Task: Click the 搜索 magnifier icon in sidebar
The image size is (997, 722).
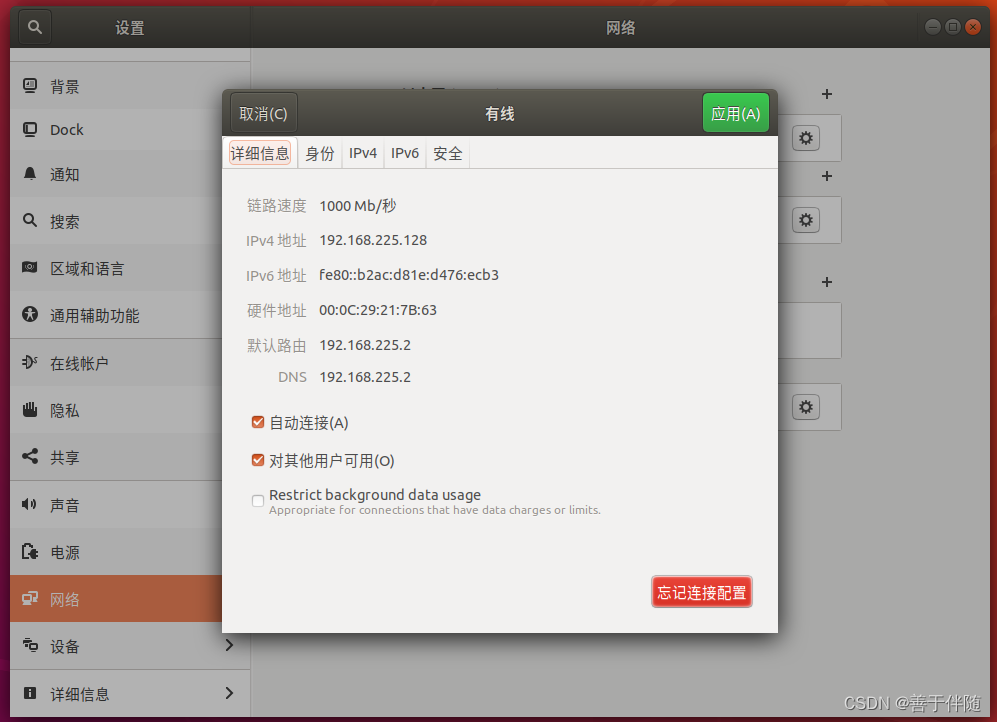Action: [x=30, y=221]
